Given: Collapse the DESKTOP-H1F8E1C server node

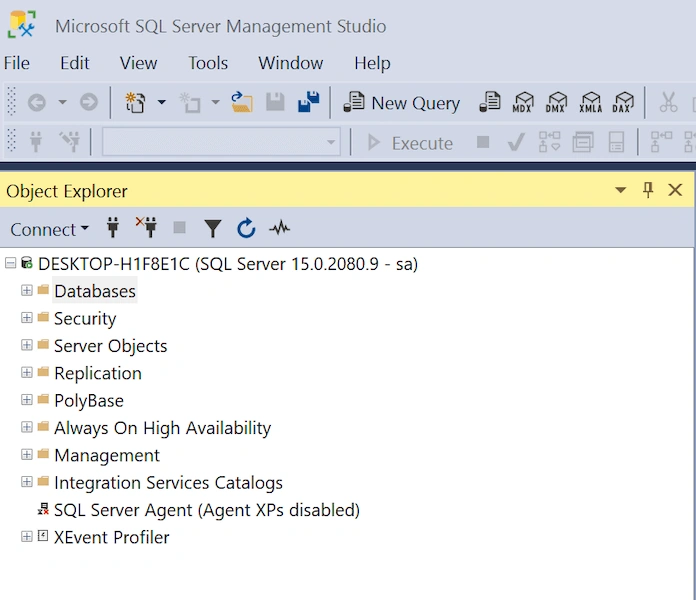Looking at the screenshot, I should 10,264.
